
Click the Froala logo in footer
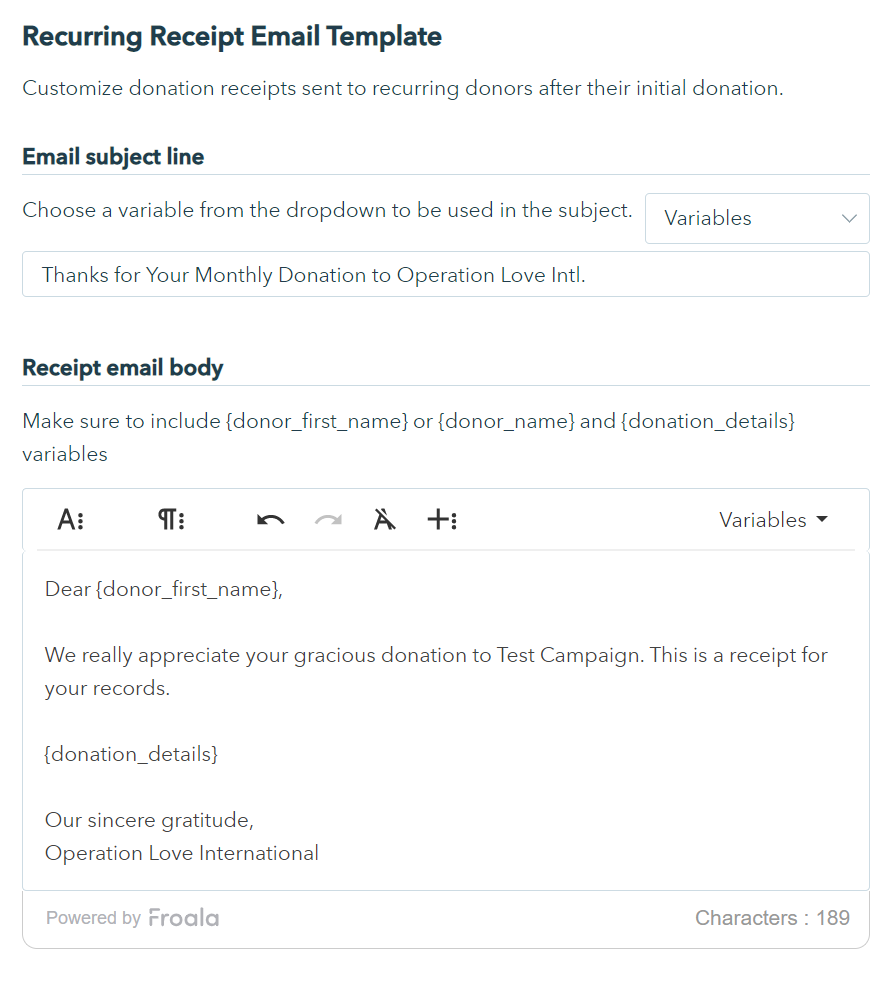coord(184,918)
